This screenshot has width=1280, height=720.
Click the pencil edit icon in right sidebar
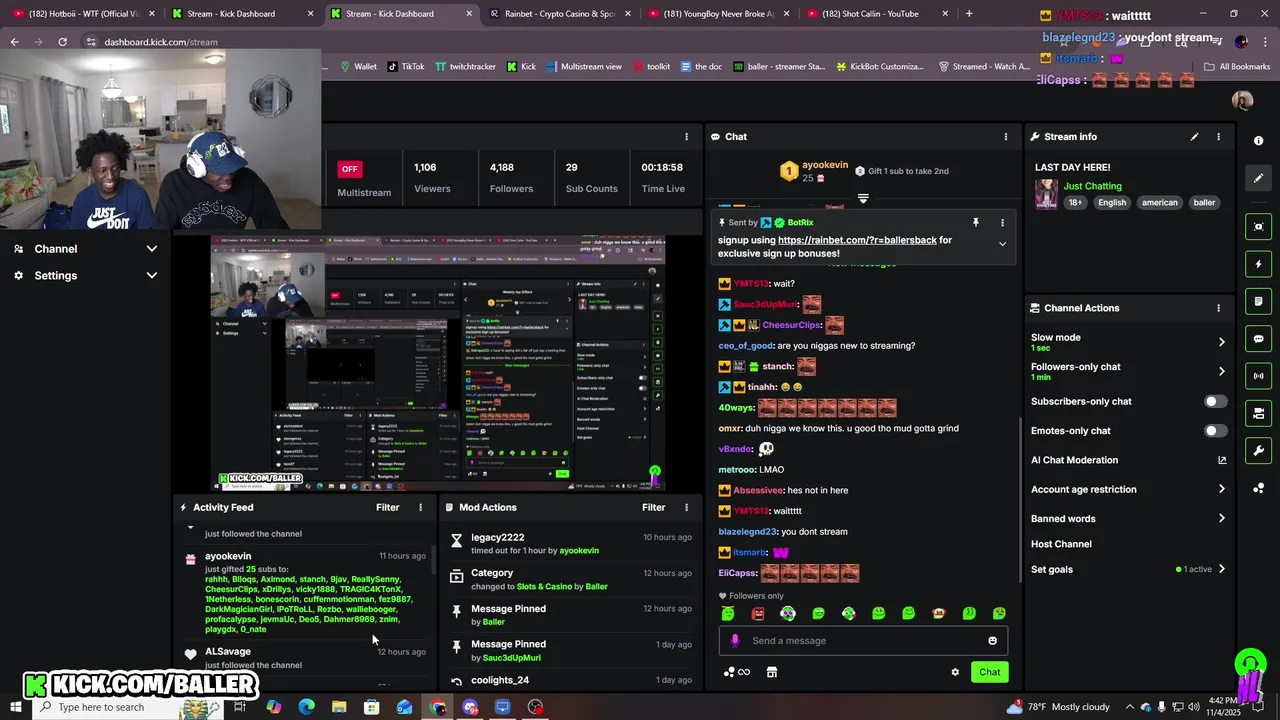[1258, 178]
